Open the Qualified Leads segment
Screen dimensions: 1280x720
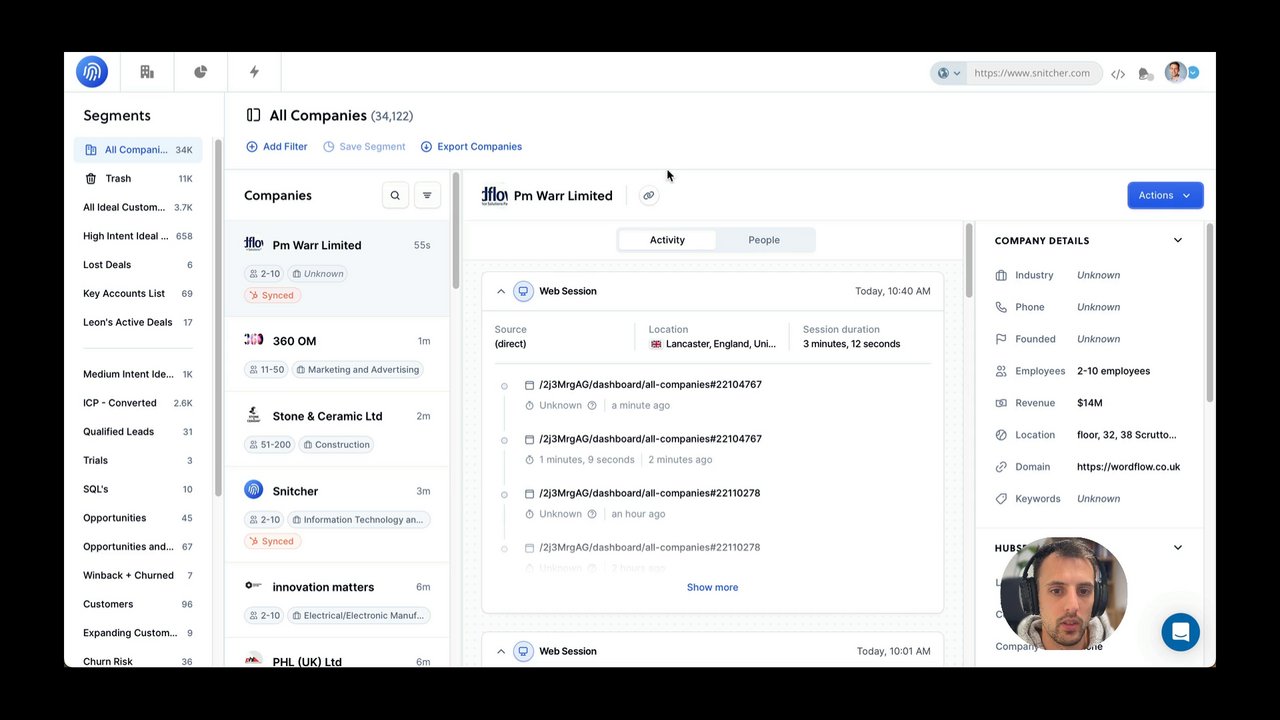point(138,432)
